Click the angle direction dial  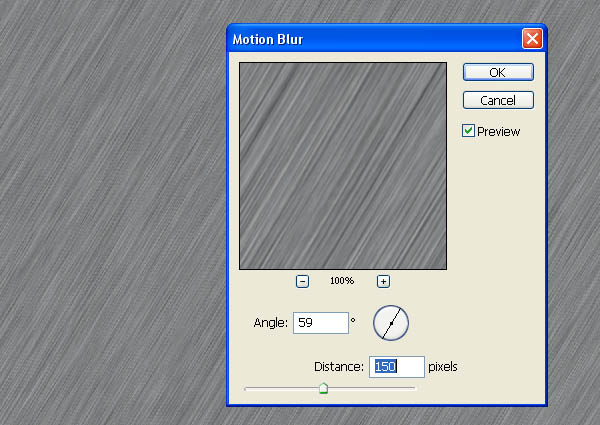click(x=391, y=323)
